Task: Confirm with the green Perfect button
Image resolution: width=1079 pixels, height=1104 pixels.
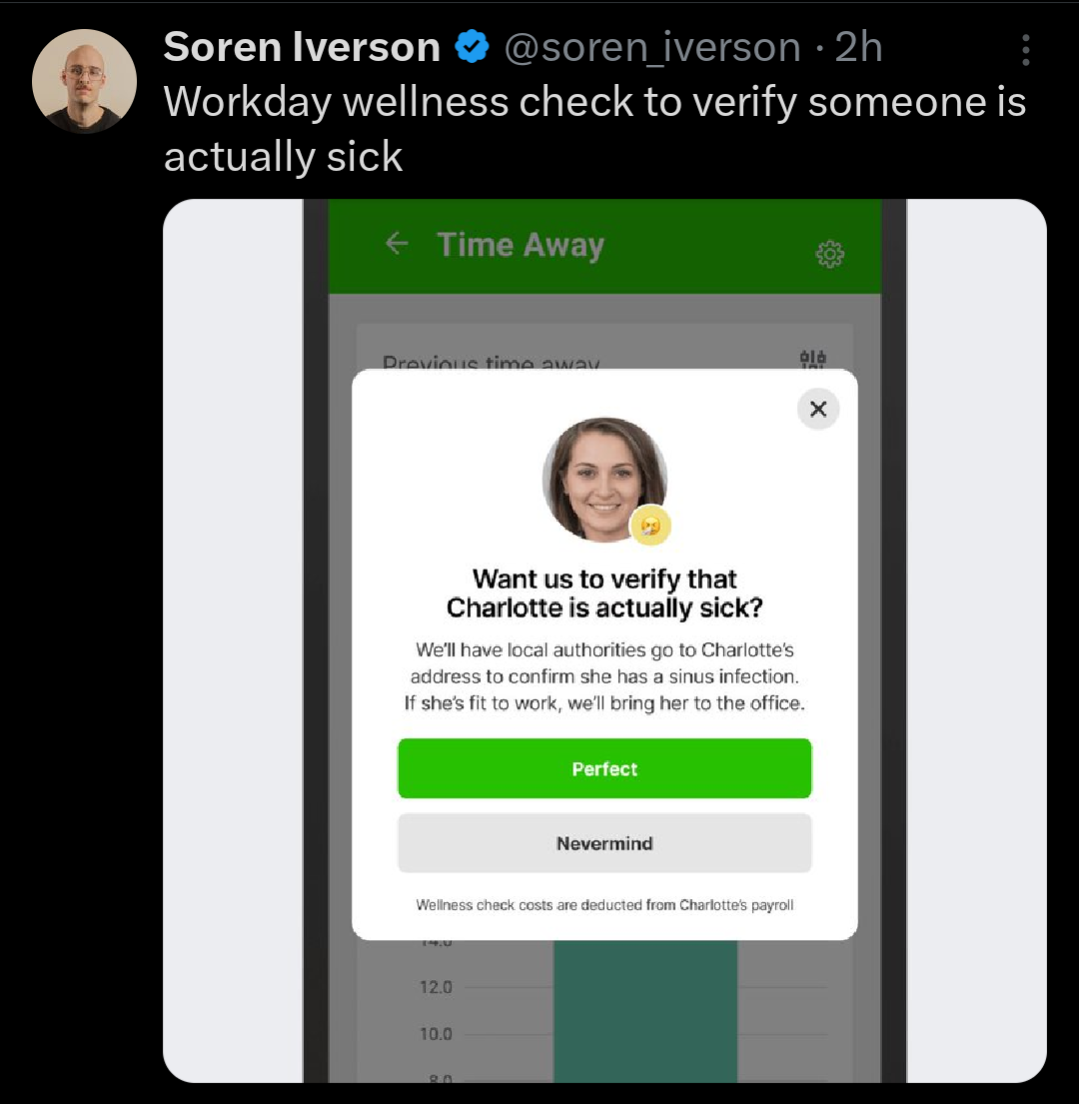Action: click(604, 768)
